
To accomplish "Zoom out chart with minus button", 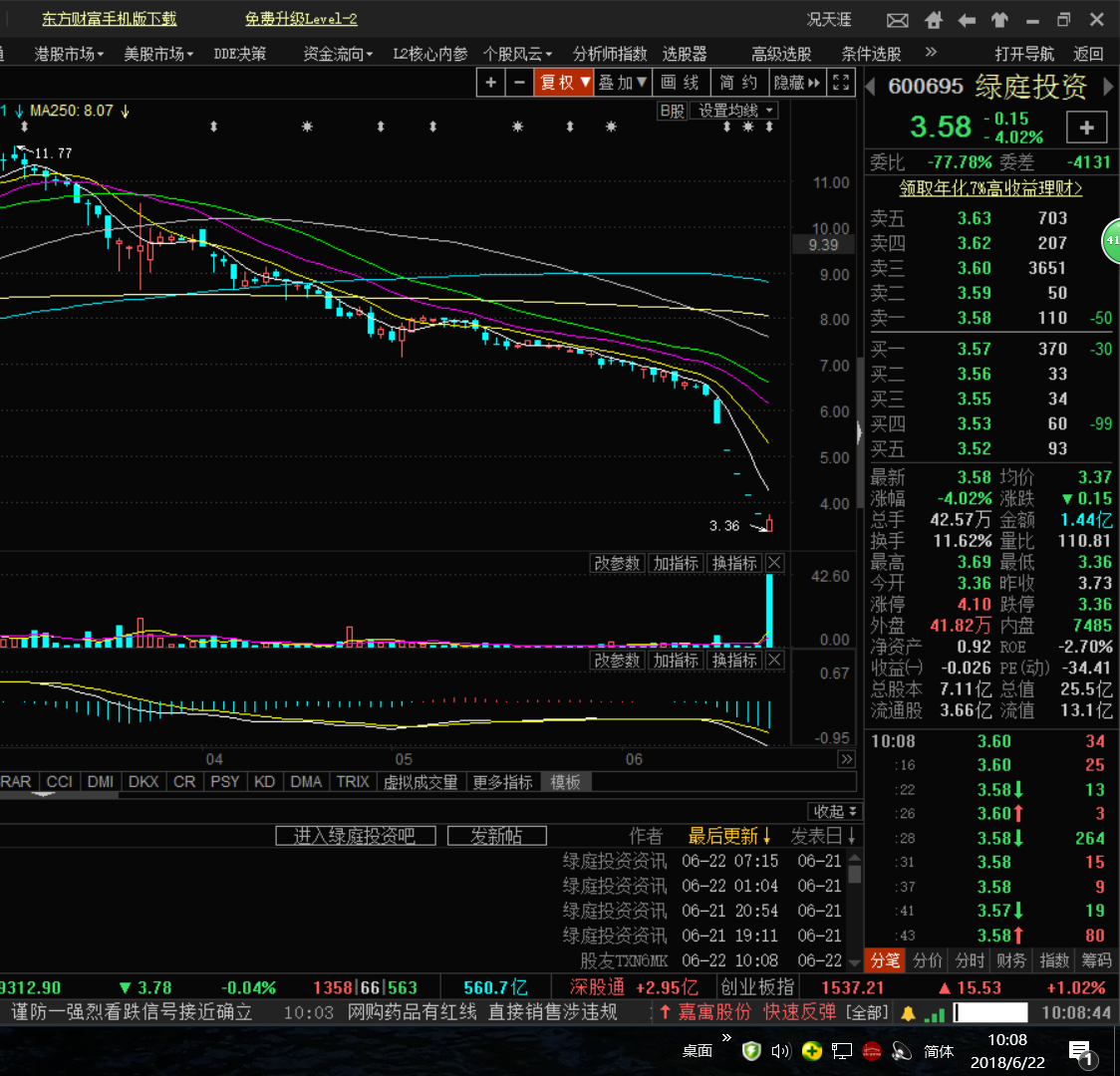I will coord(518,83).
